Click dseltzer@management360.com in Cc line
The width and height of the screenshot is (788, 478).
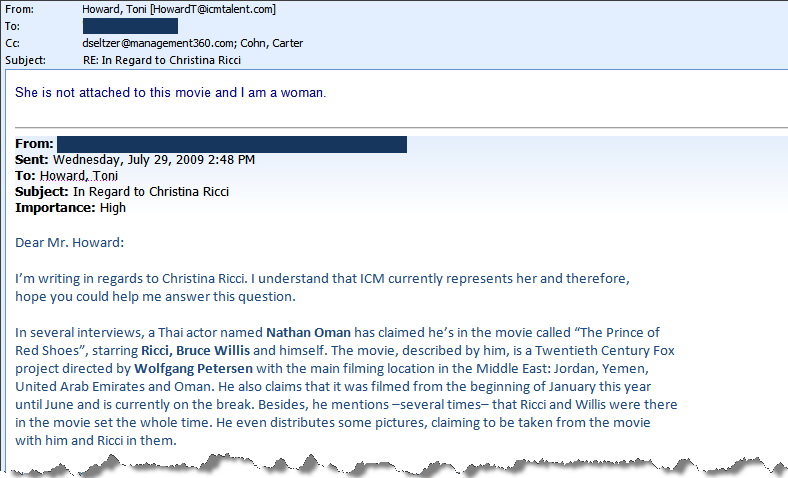click(159, 43)
